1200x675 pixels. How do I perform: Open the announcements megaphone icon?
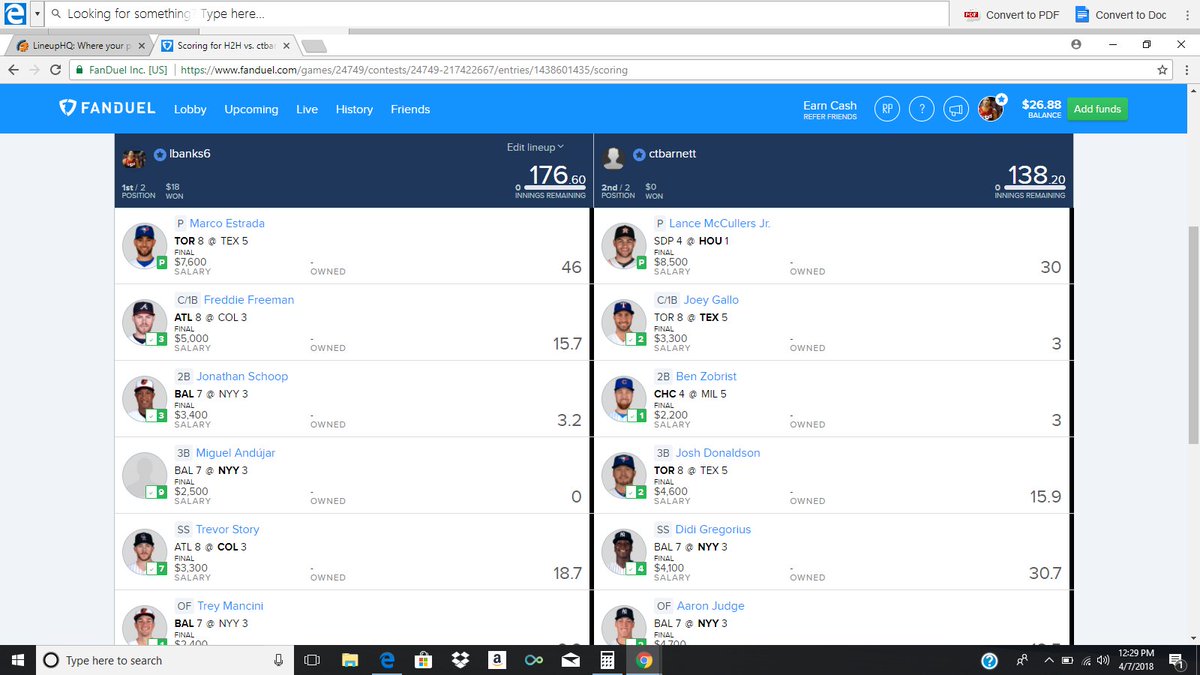click(x=956, y=109)
